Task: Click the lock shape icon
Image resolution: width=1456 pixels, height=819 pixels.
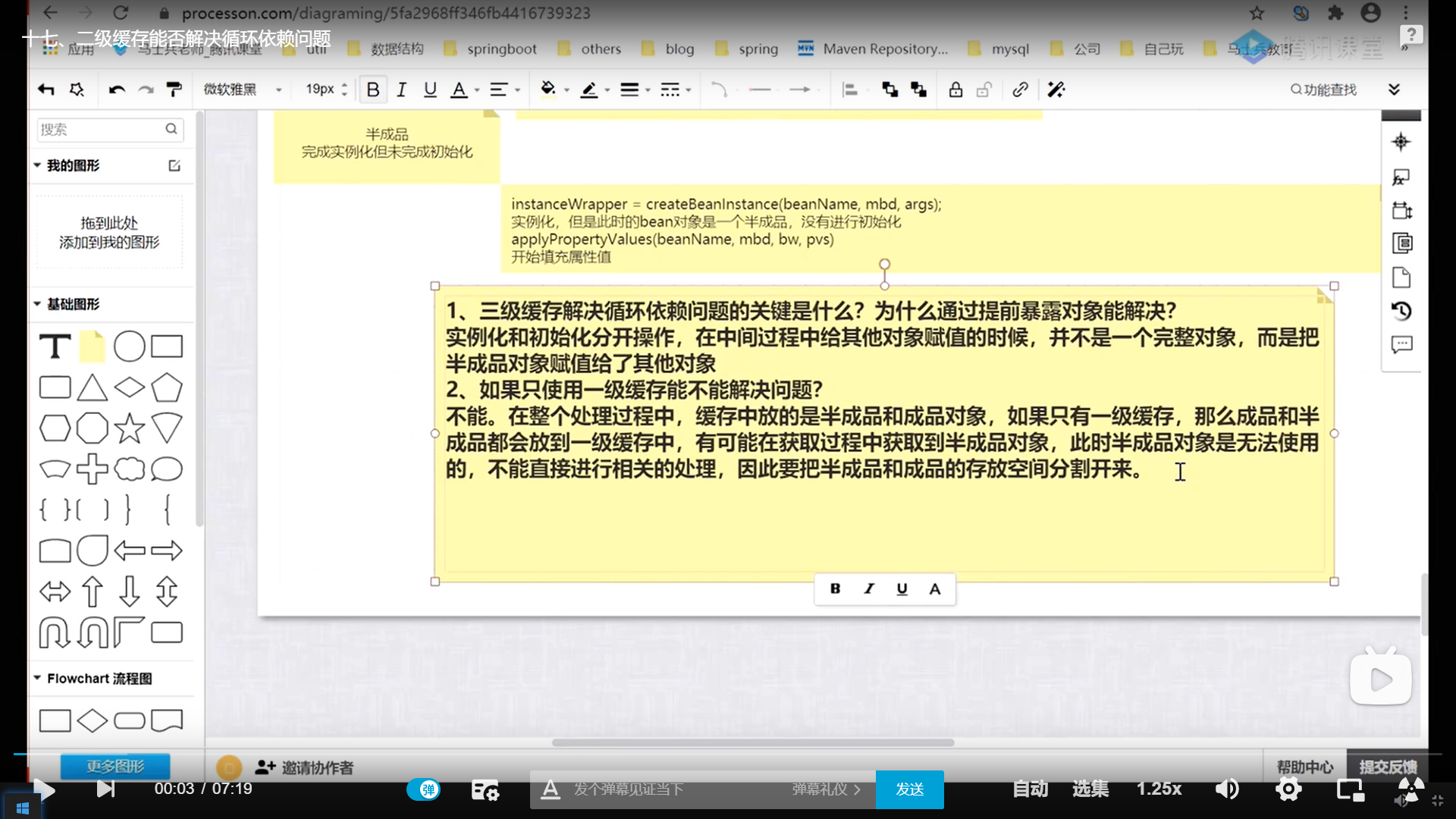Action: click(x=955, y=89)
